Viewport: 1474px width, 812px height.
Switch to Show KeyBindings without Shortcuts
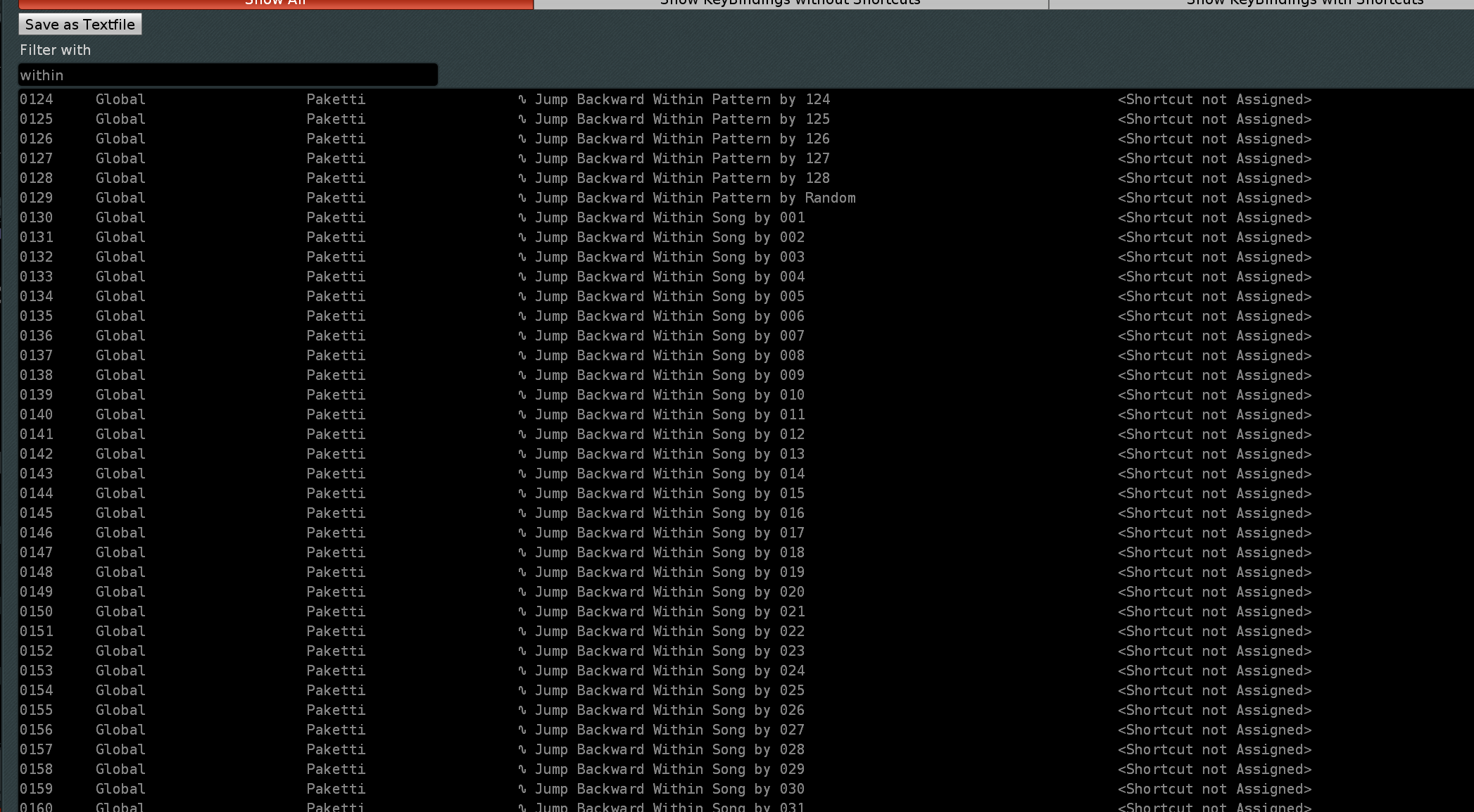pyautogui.click(x=790, y=4)
